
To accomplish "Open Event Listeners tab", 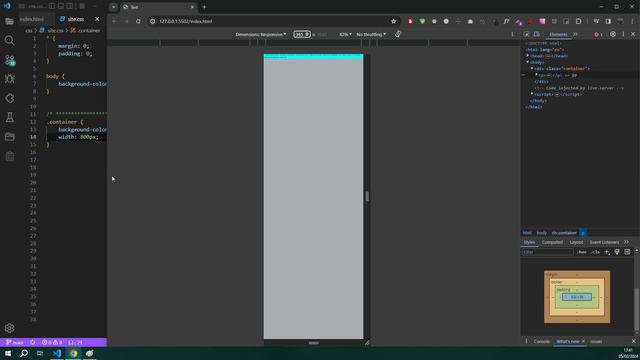I will [x=604, y=242].
